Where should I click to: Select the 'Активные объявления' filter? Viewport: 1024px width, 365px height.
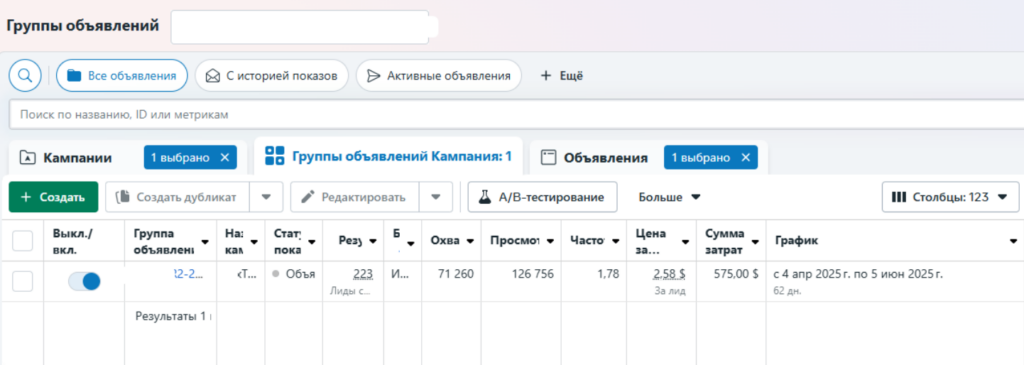coord(438,76)
